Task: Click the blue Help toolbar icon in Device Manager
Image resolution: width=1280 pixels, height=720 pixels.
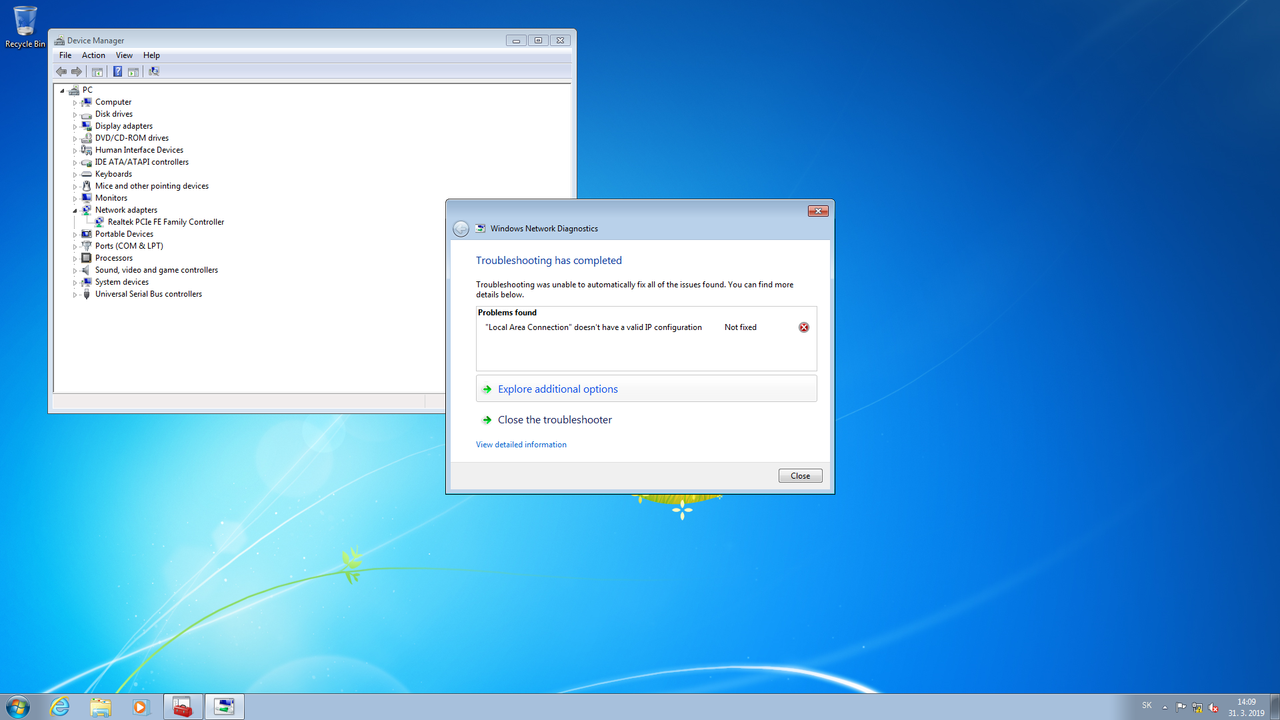Action: click(x=118, y=72)
